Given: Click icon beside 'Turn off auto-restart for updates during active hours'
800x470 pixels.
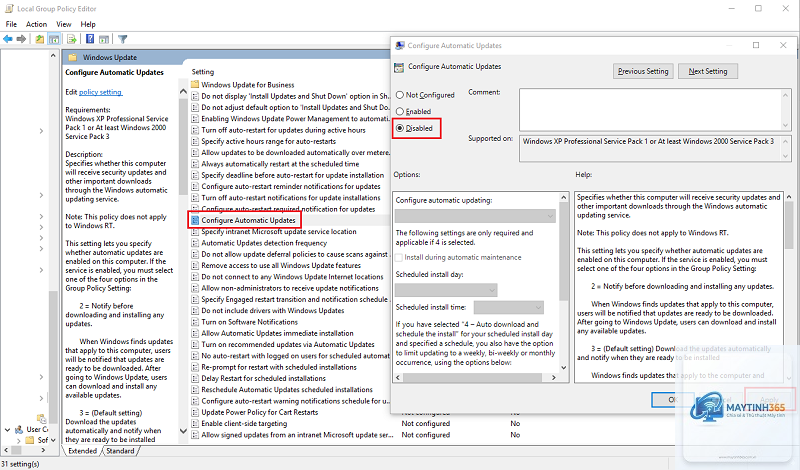Looking at the screenshot, I should click(x=195, y=130).
